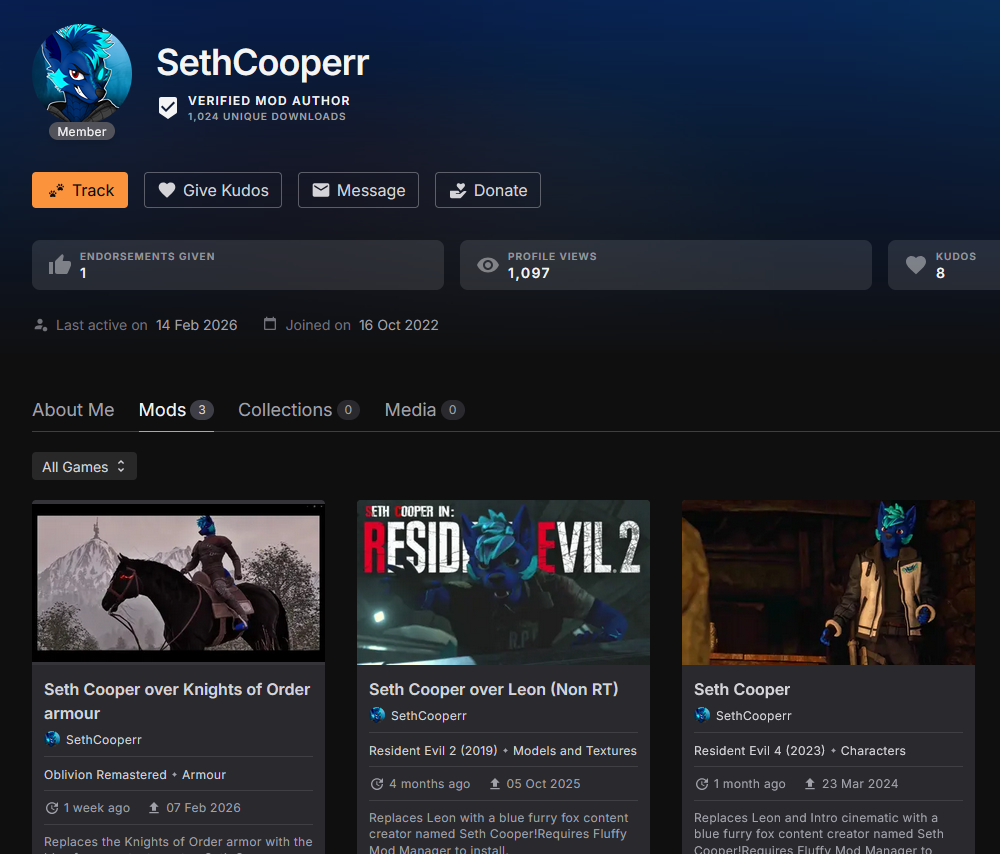Open the Resident Evil 4 (2023) game link
This screenshot has width=1000, height=854.
pyautogui.click(x=760, y=751)
